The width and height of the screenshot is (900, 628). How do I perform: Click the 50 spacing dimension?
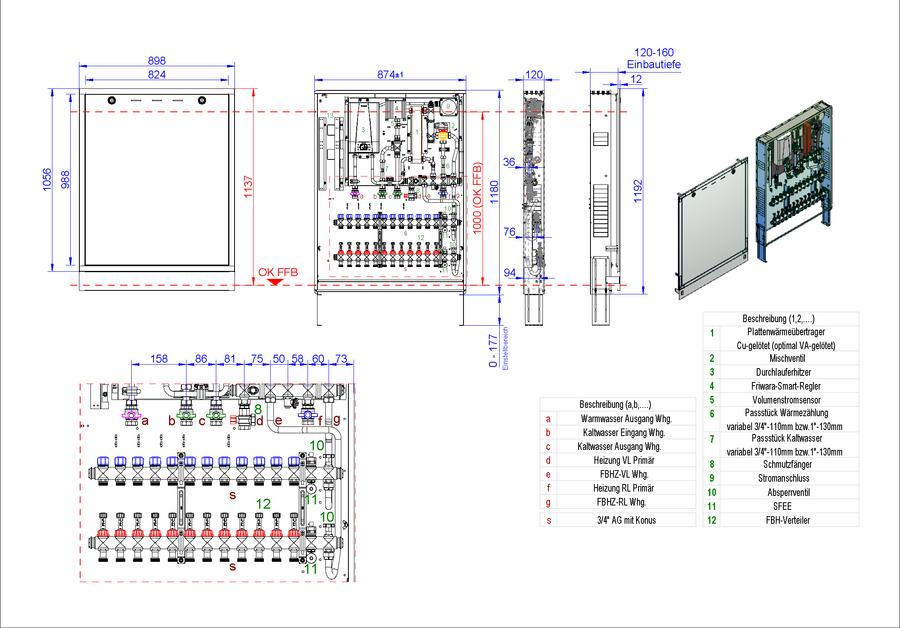279,359
